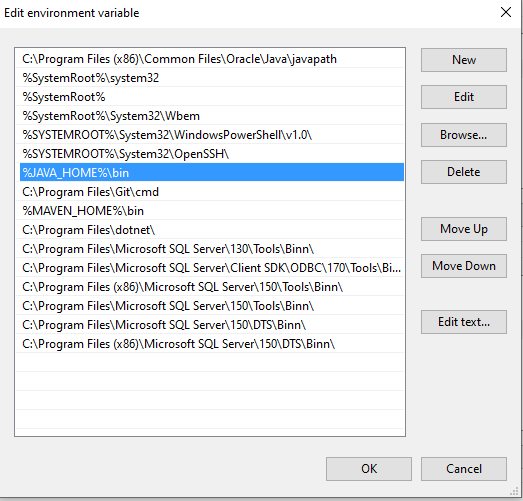Viewport: 523px width, 501px height.
Task: Click the Edit button
Action: tap(464, 97)
